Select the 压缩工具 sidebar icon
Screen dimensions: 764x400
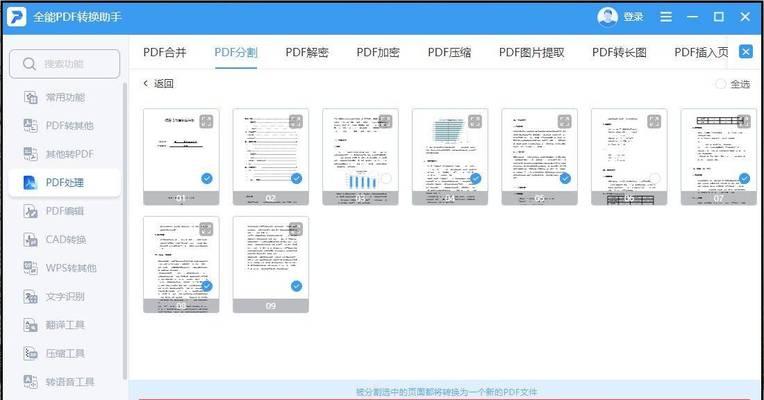tap(30, 353)
